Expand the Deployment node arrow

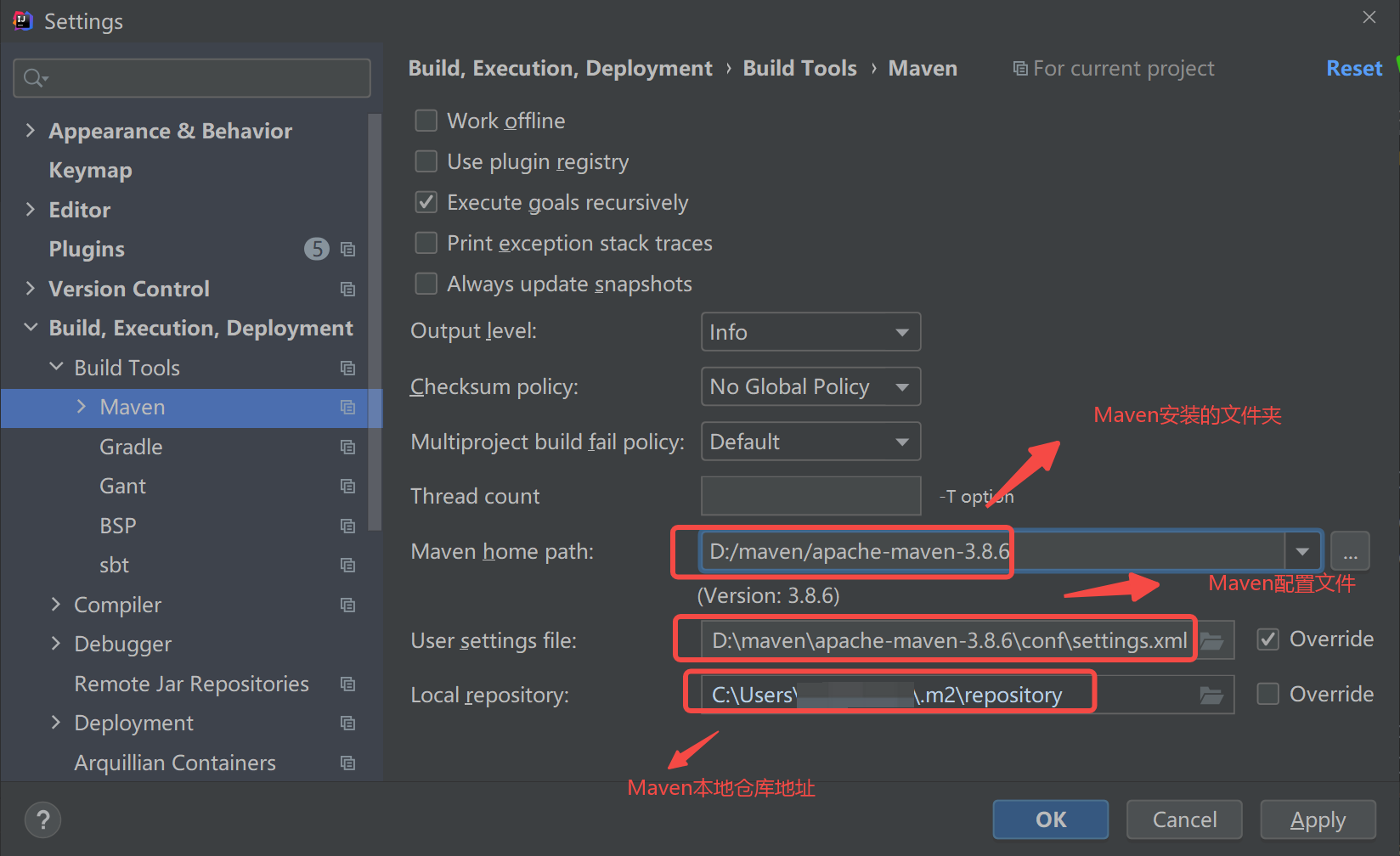(x=56, y=723)
